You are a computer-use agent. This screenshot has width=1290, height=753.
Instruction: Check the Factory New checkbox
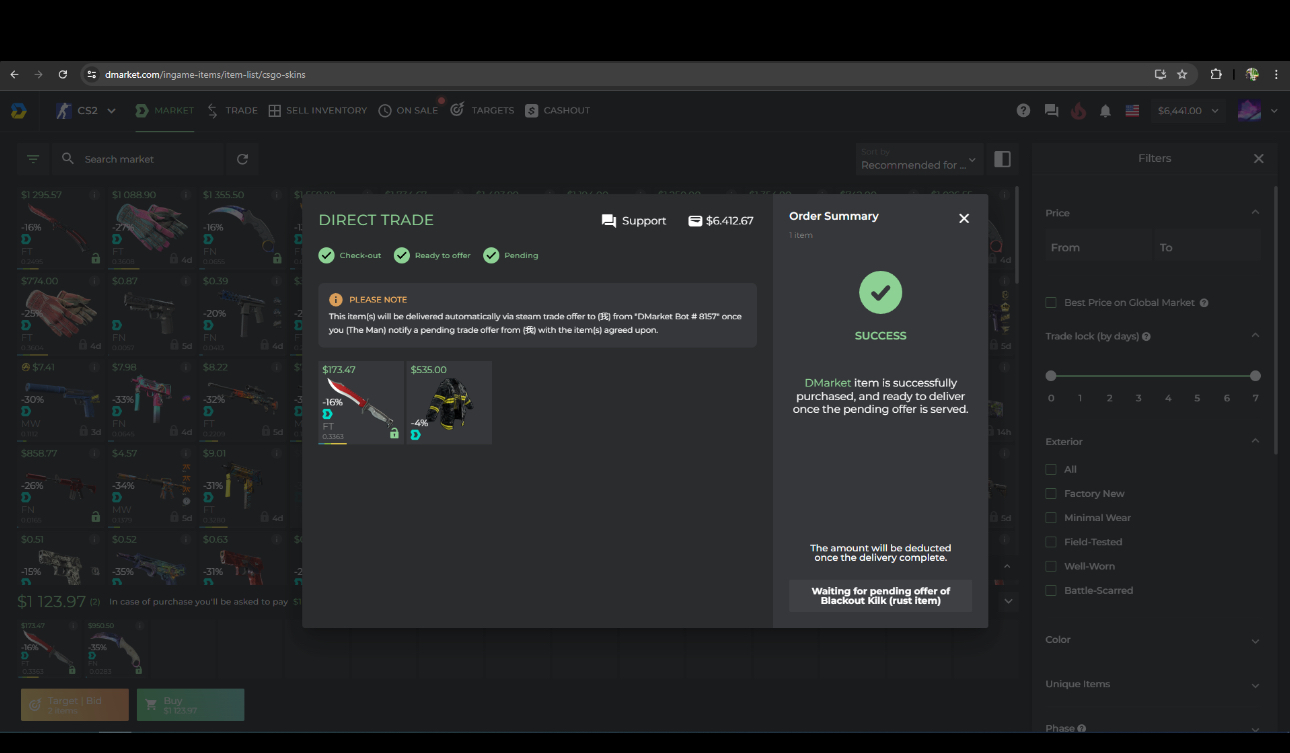point(1051,494)
